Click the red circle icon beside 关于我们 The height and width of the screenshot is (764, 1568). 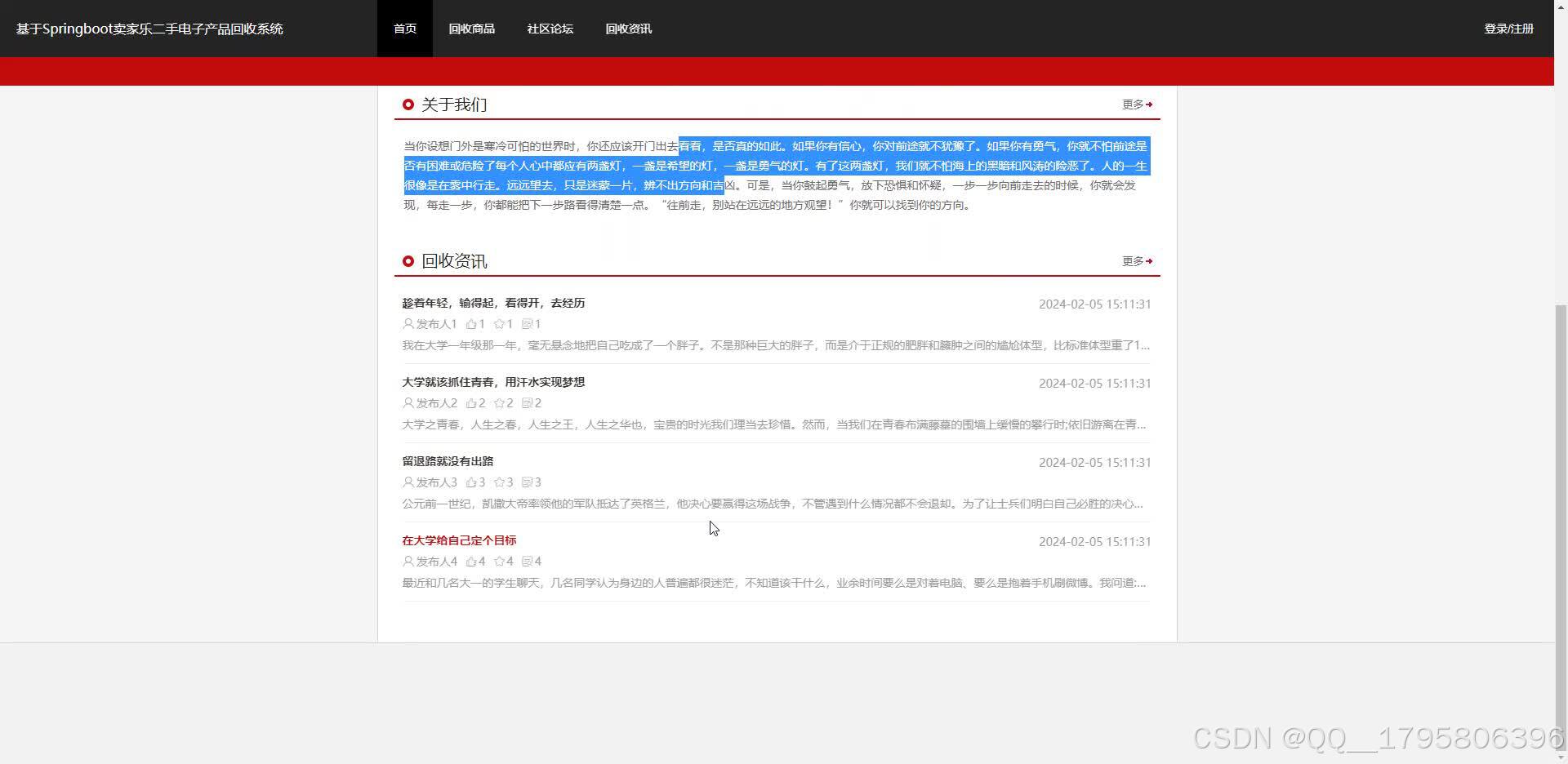[x=408, y=104]
